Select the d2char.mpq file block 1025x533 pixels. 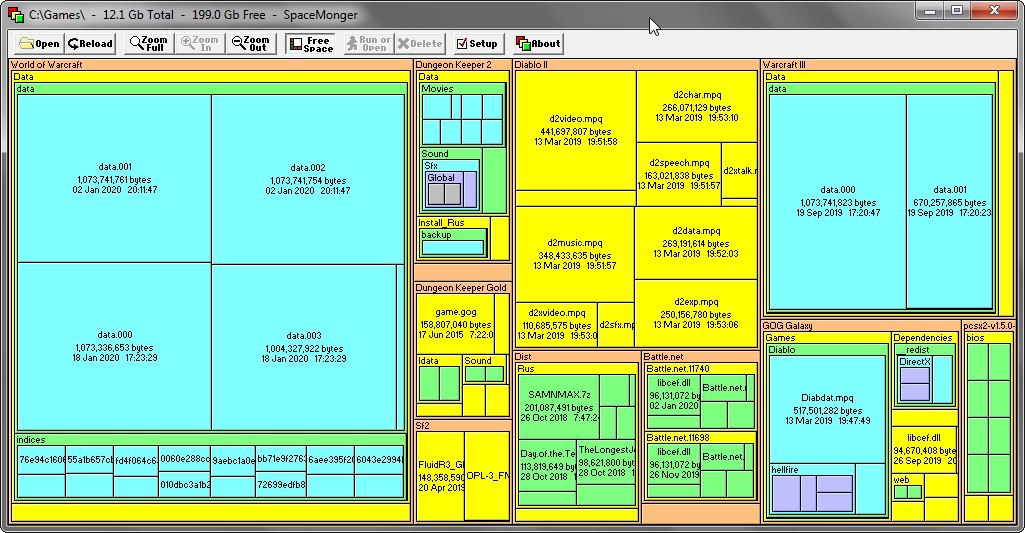[696, 107]
